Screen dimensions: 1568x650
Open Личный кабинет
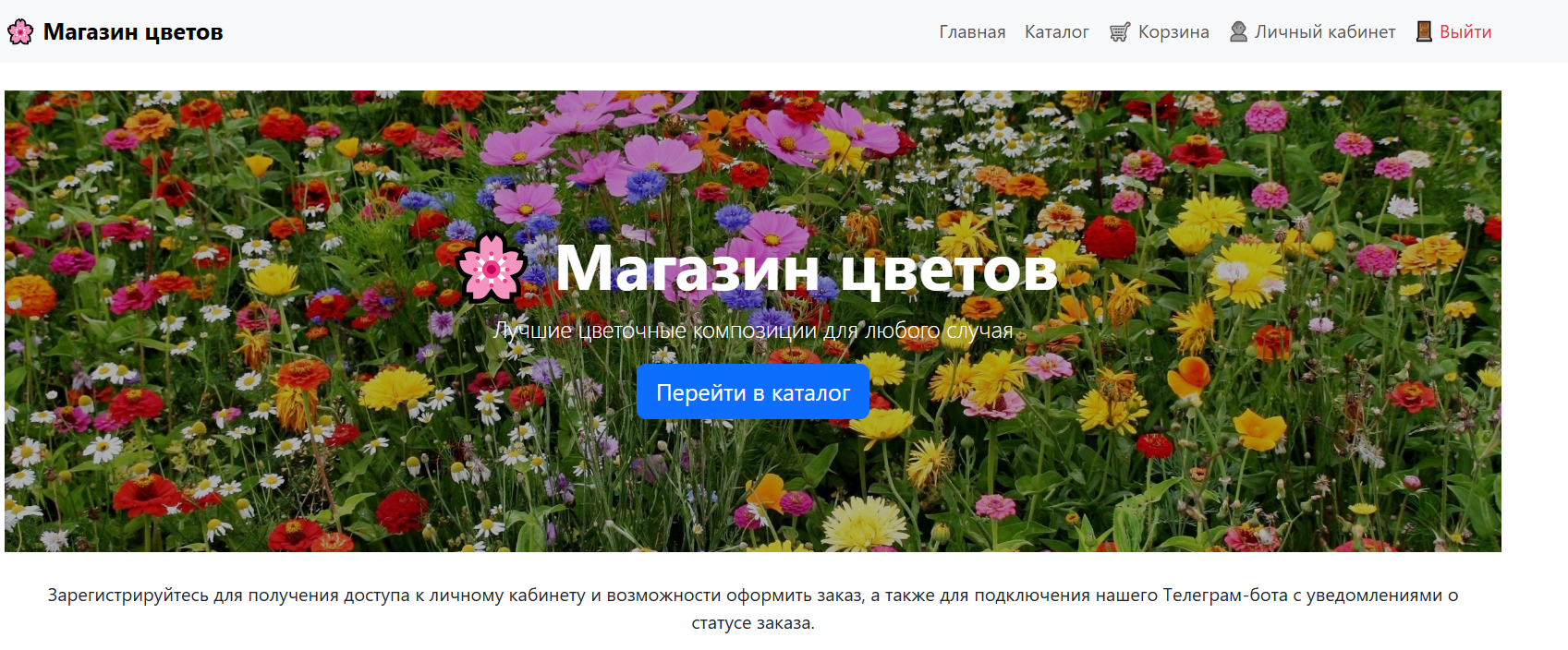click(x=1324, y=32)
